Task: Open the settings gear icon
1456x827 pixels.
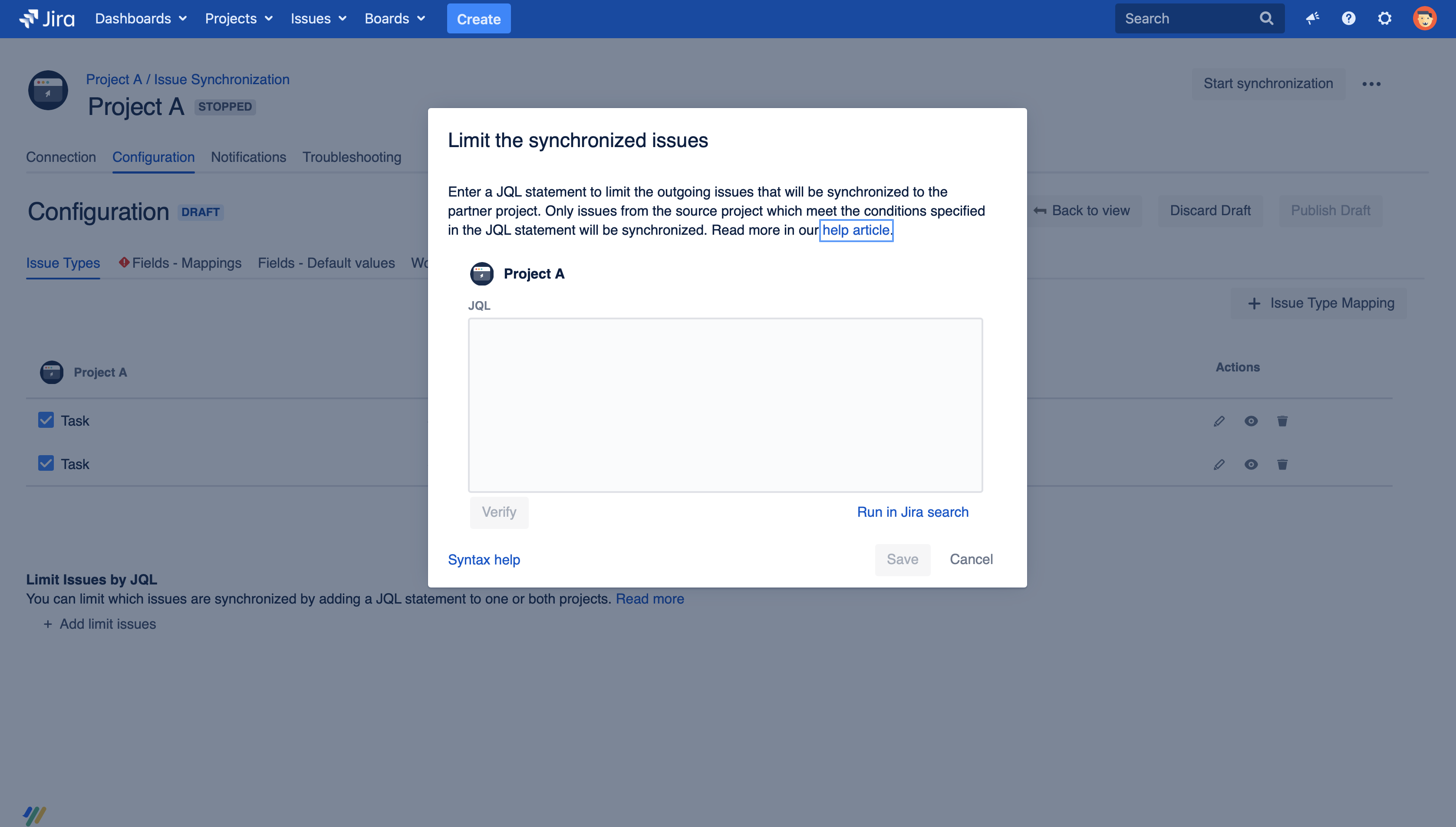Action: pyautogui.click(x=1384, y=18)
